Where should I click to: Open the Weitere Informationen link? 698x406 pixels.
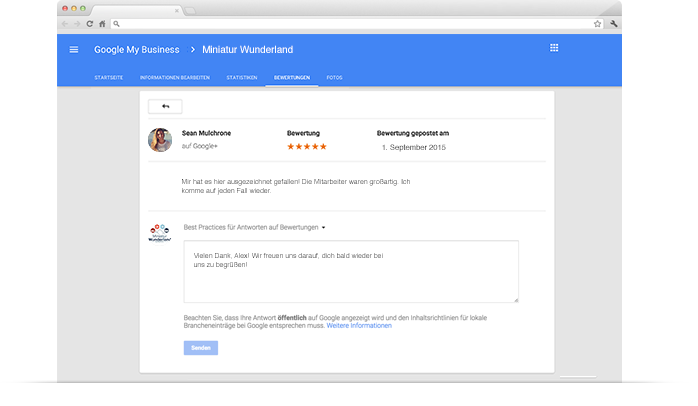click(359, 325)
